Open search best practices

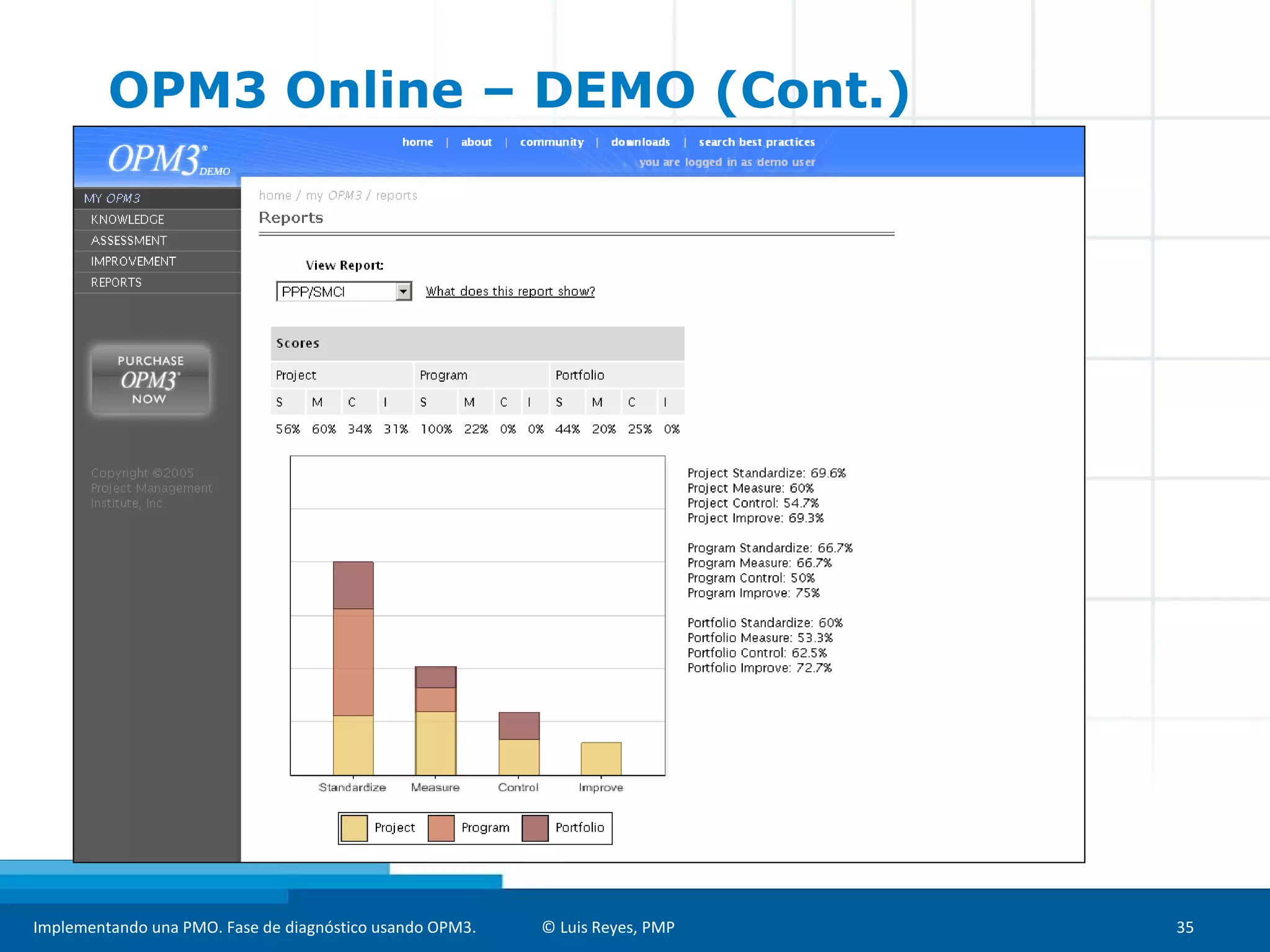pyautogui.click(x=757, y=142)
